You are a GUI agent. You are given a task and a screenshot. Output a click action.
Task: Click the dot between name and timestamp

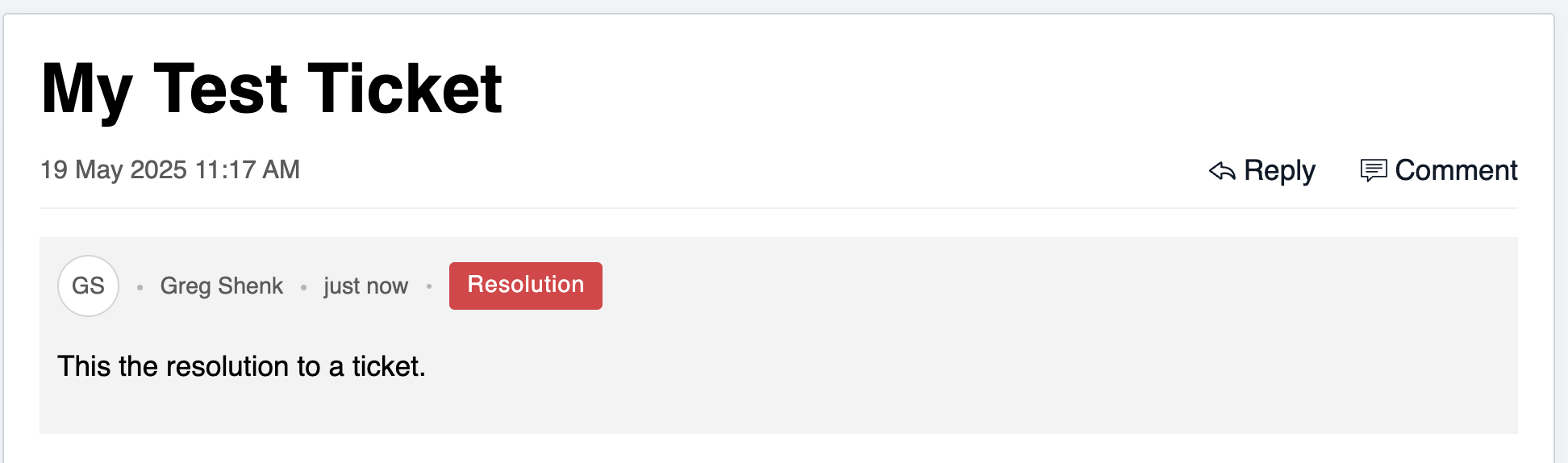pos(303,287)
